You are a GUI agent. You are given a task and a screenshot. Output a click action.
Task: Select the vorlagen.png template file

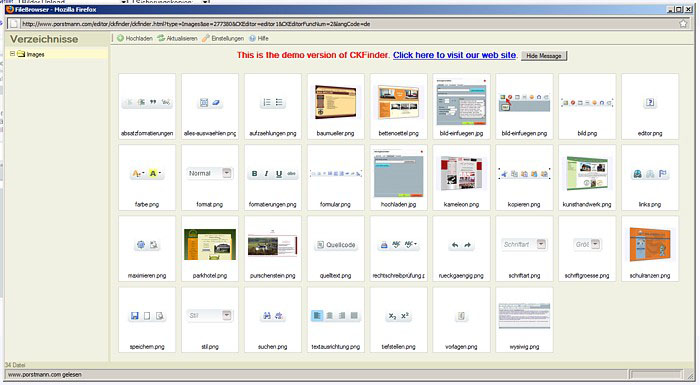click(x=461, y=320)
